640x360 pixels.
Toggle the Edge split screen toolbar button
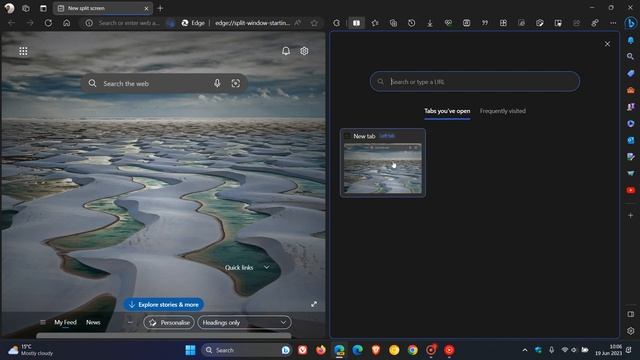point(356,23)
